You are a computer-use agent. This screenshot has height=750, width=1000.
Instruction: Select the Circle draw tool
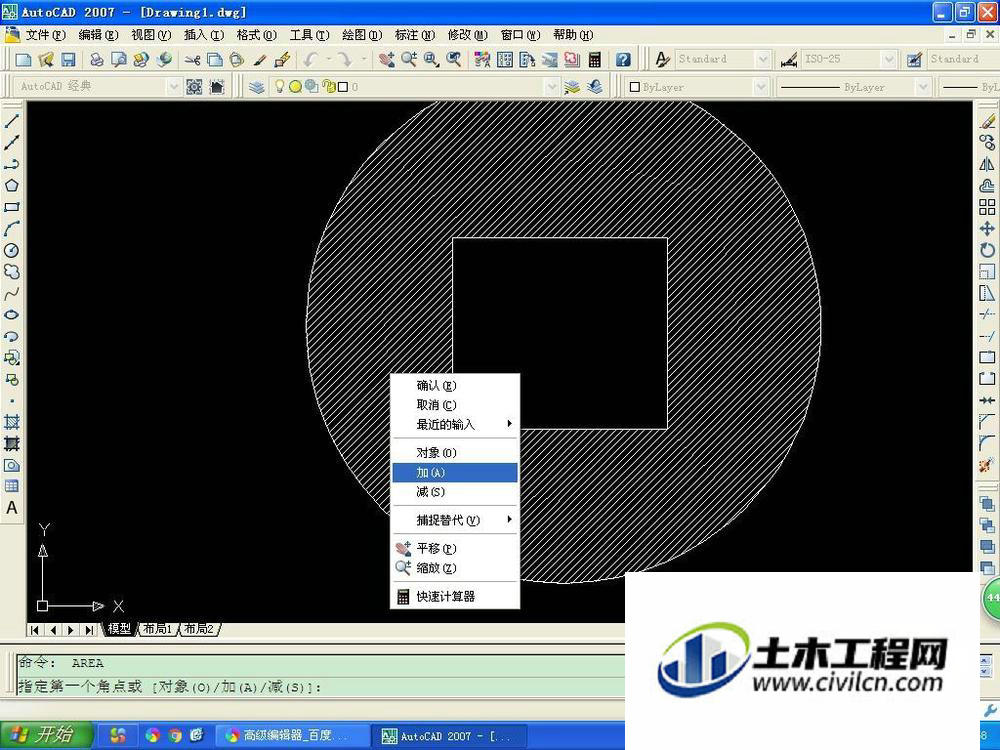click(11, 250)
